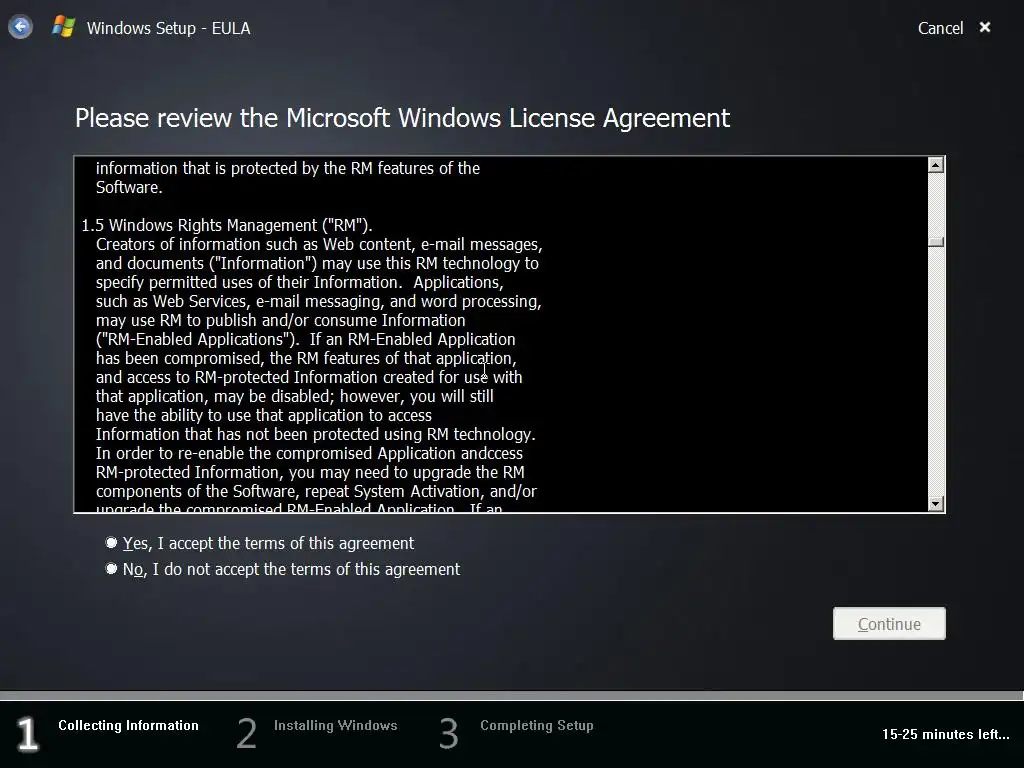1024x768 pixels.
Task: Click the license scrollbar up arrow
Action: (936, 165)
